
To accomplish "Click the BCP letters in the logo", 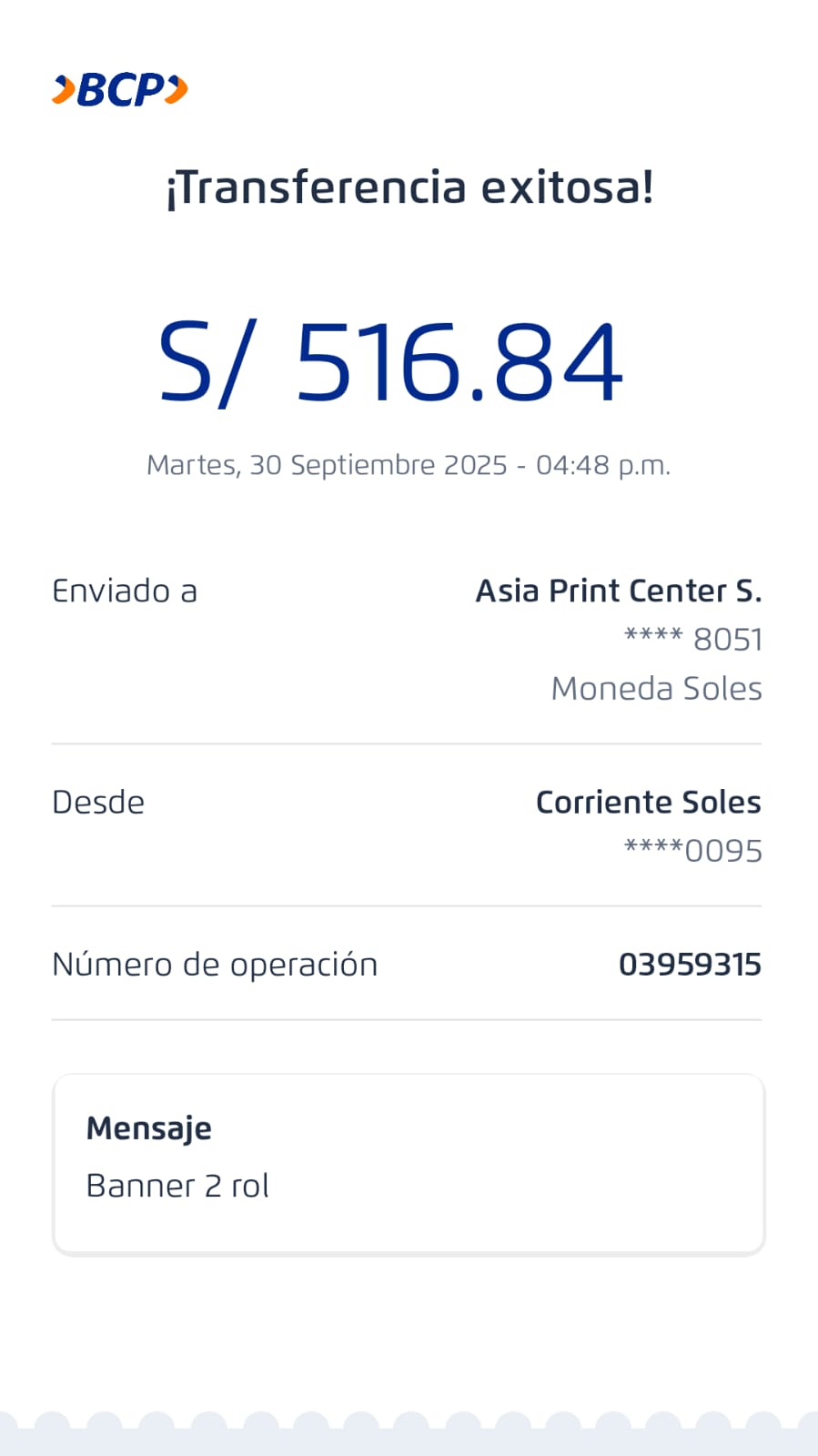I will pyautogui.click(x=120, y=90).
